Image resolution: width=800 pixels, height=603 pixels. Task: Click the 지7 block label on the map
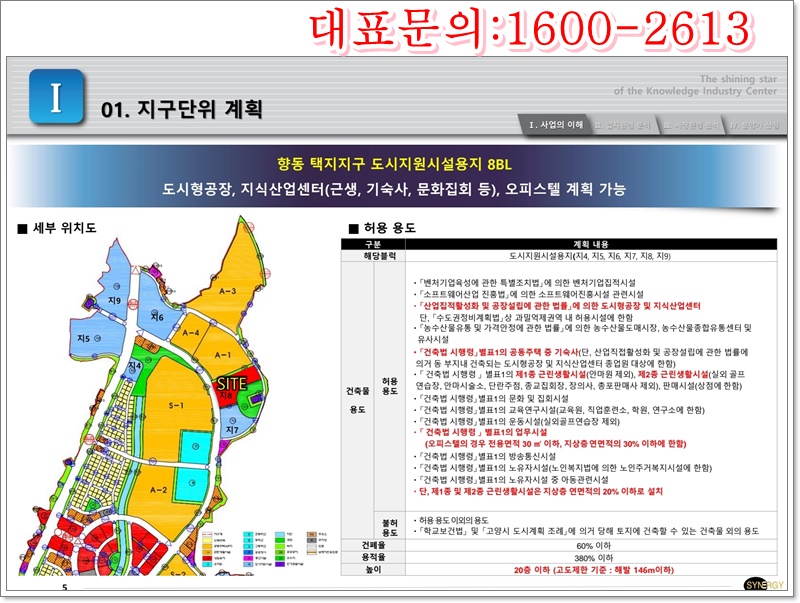click(x=232, y=430)
